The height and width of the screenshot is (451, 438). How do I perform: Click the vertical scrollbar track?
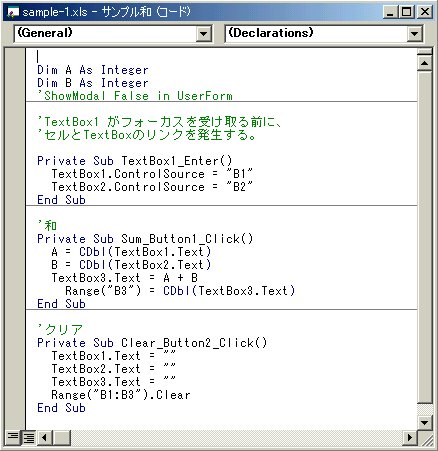424,243
